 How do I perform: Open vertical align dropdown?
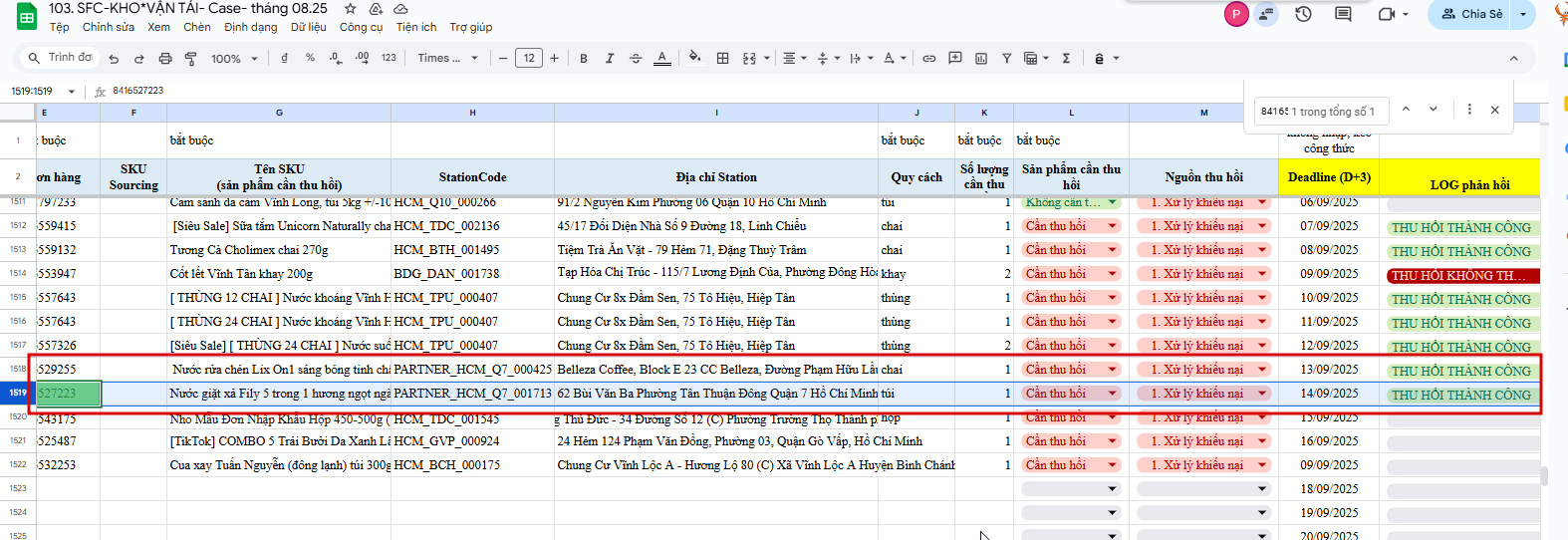[x=828, y=58]
